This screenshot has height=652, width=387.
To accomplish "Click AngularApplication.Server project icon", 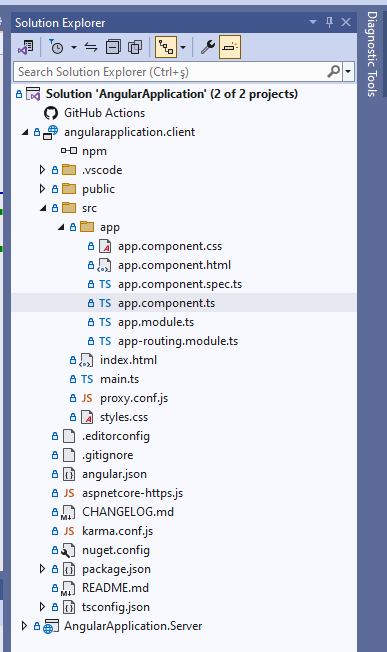I will click(51, 626).
